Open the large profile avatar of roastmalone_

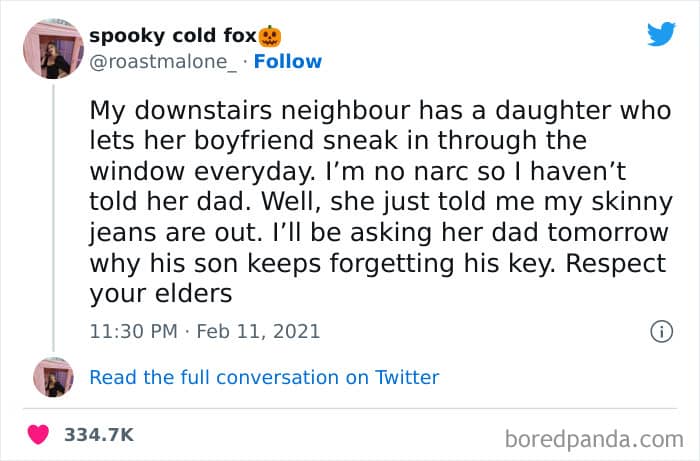[x=53, y=49]
